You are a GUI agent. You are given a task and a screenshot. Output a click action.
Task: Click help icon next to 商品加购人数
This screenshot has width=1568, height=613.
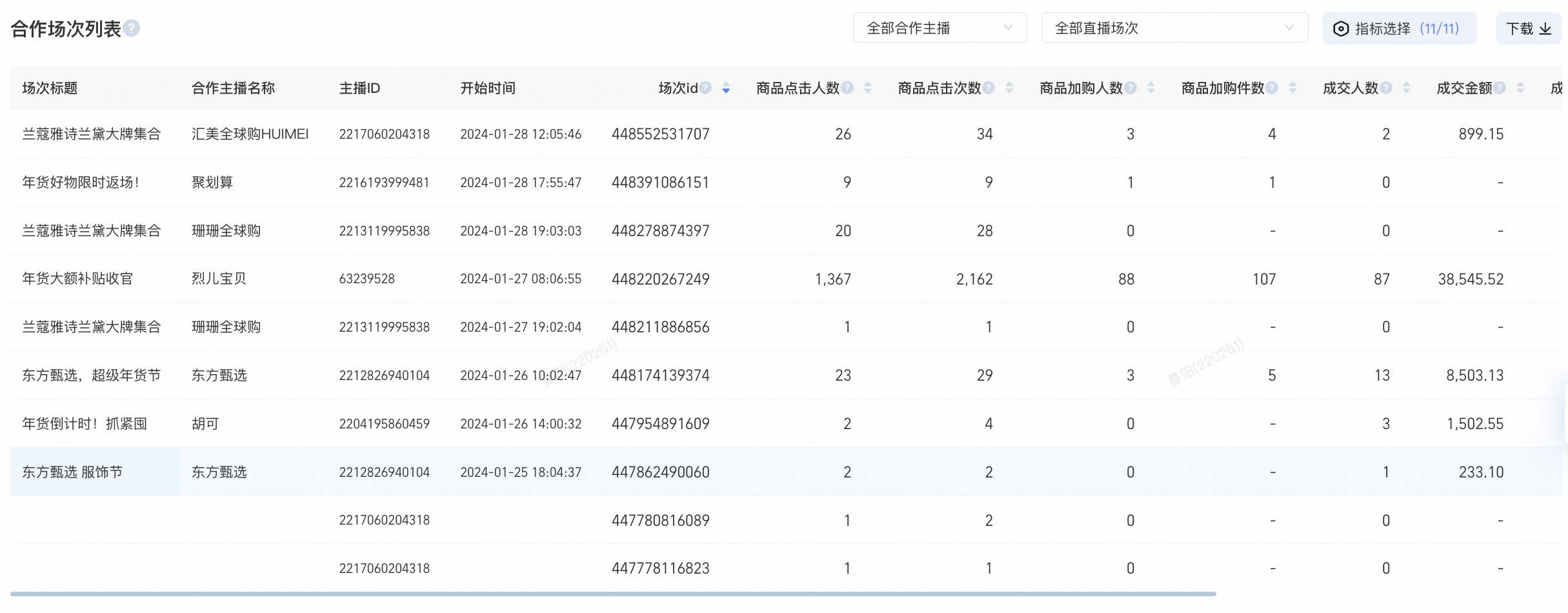(x=1131, y=88)
